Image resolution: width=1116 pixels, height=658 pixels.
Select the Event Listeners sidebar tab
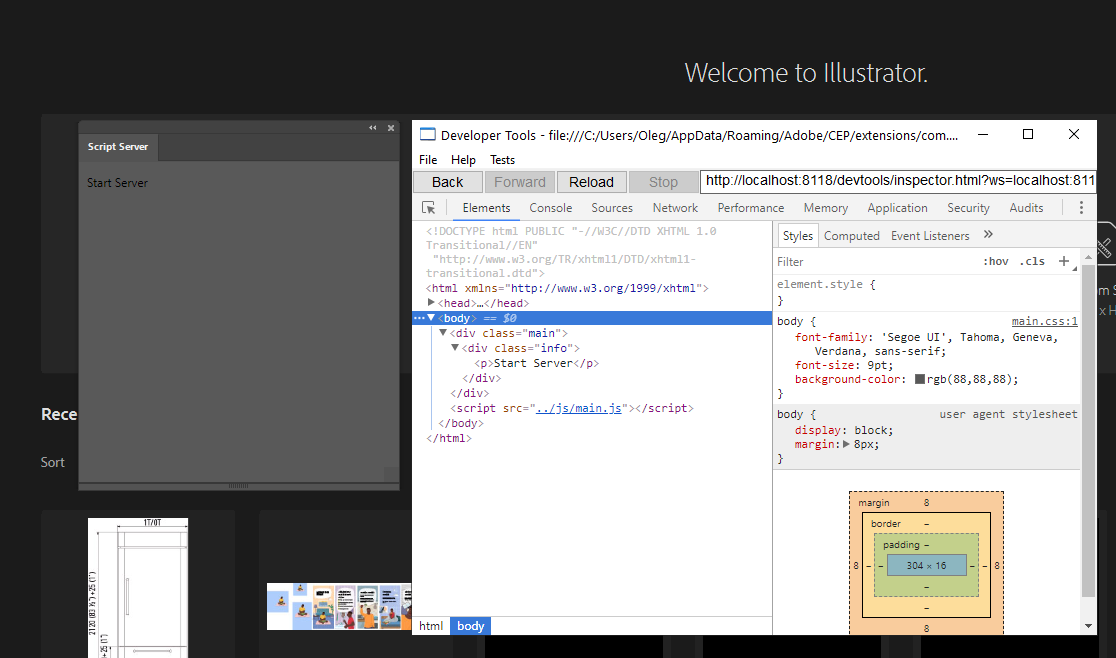[930, 235]
